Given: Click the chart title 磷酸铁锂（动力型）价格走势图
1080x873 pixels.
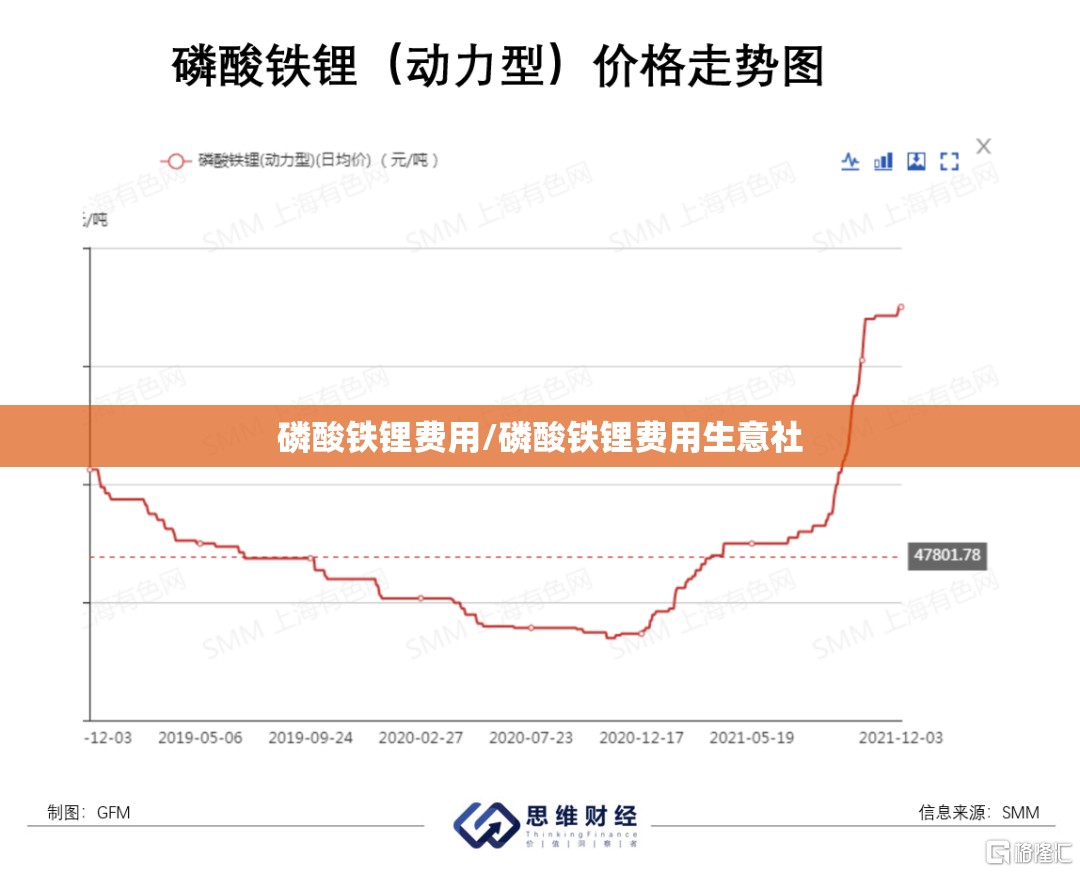Looking at the screenshot, I should pyautogui.click(x=497, y=66).
